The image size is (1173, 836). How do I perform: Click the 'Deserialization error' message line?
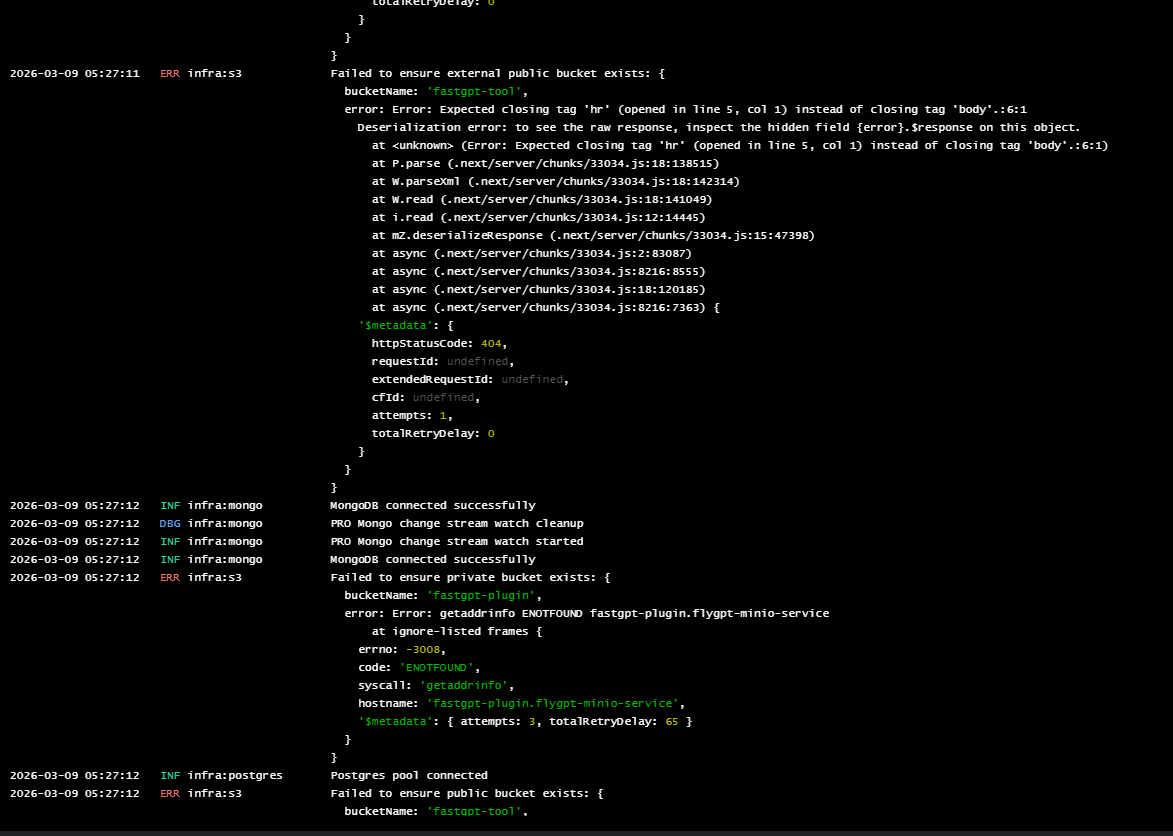tap(718, 127)
